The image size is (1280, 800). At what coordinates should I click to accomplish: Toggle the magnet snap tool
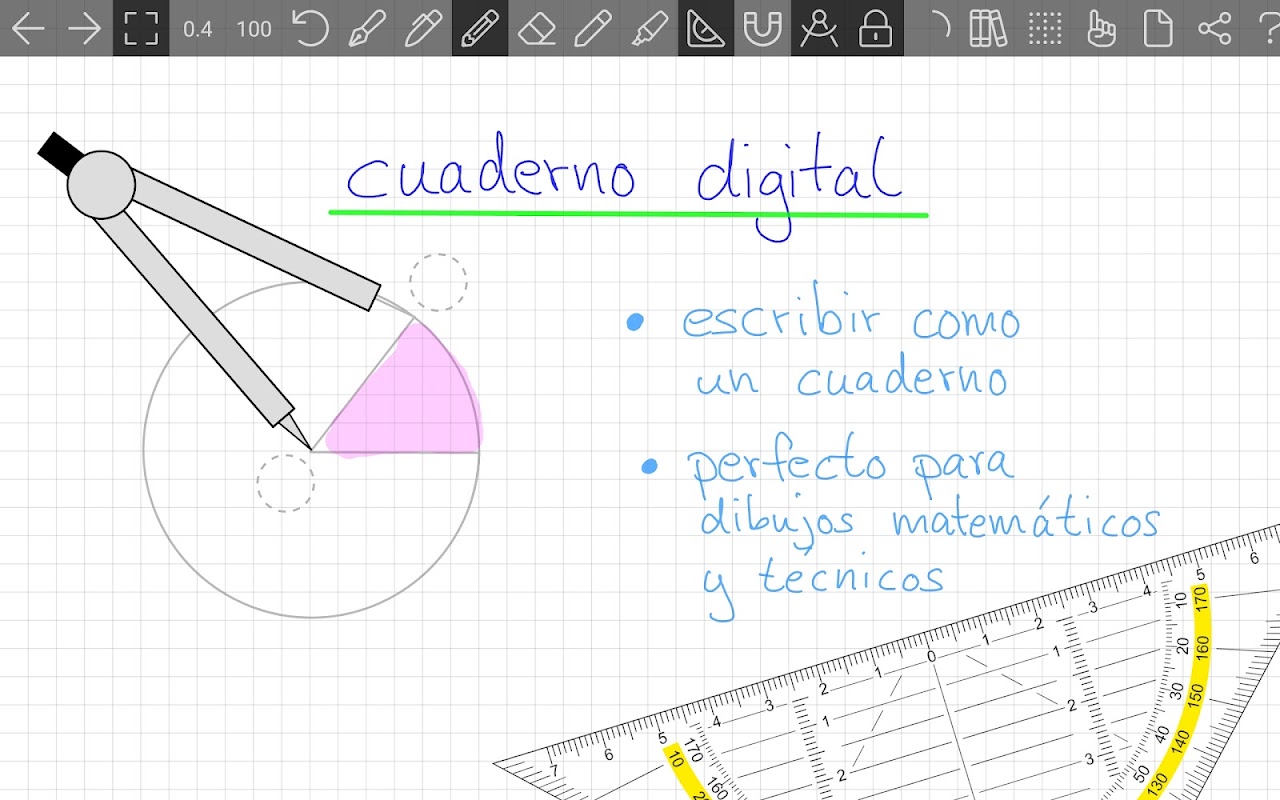coord(763,29)
